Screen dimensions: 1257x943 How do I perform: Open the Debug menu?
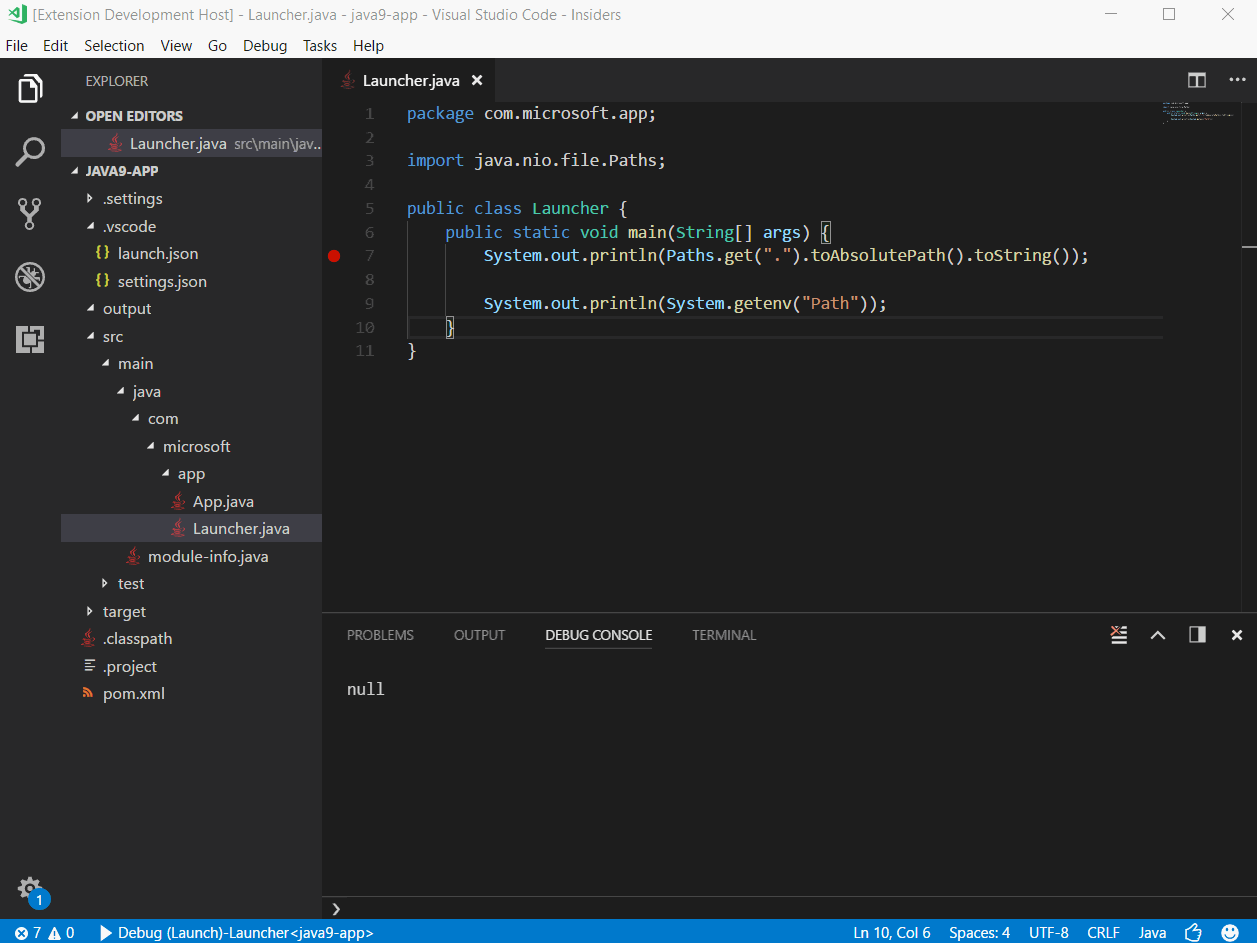[264, 45]
